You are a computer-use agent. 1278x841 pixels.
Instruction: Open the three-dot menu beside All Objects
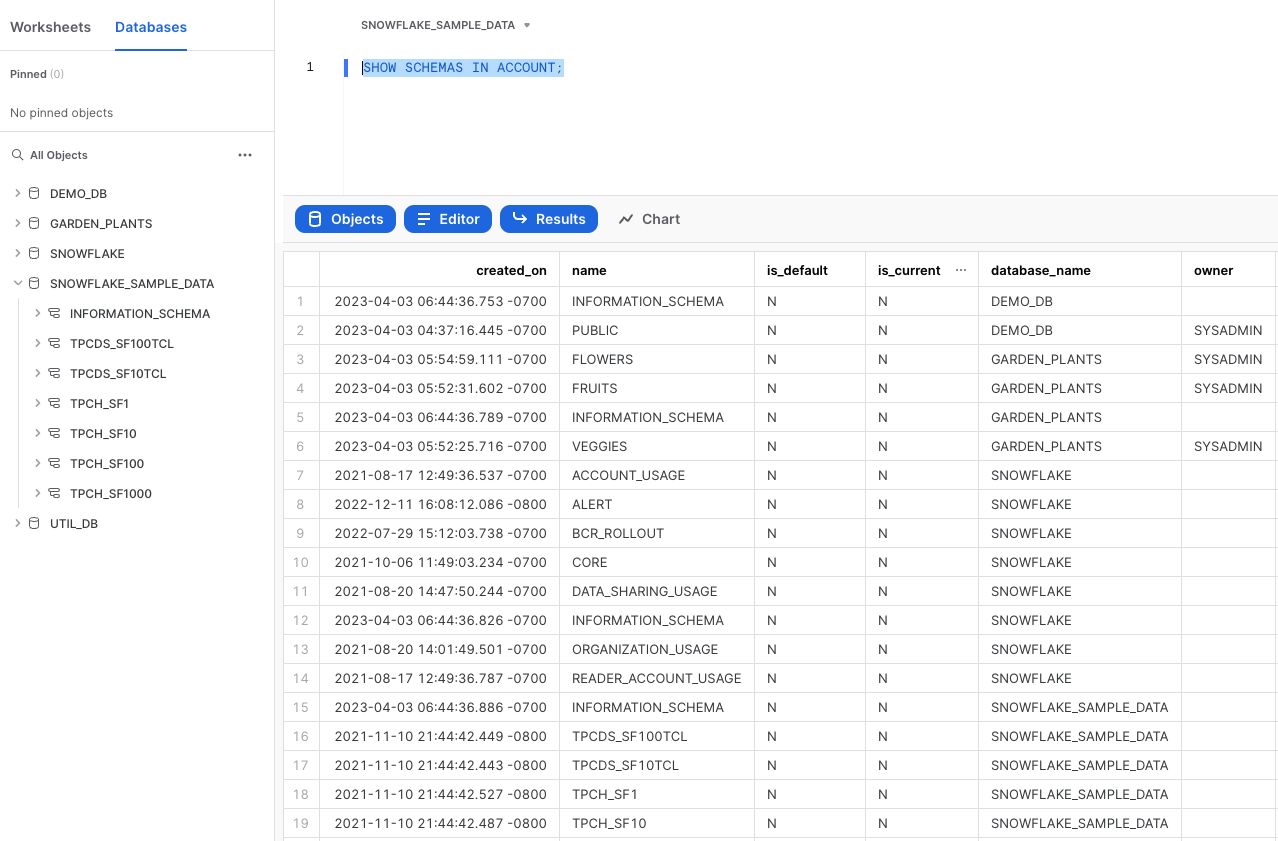(x=245, y=155)
